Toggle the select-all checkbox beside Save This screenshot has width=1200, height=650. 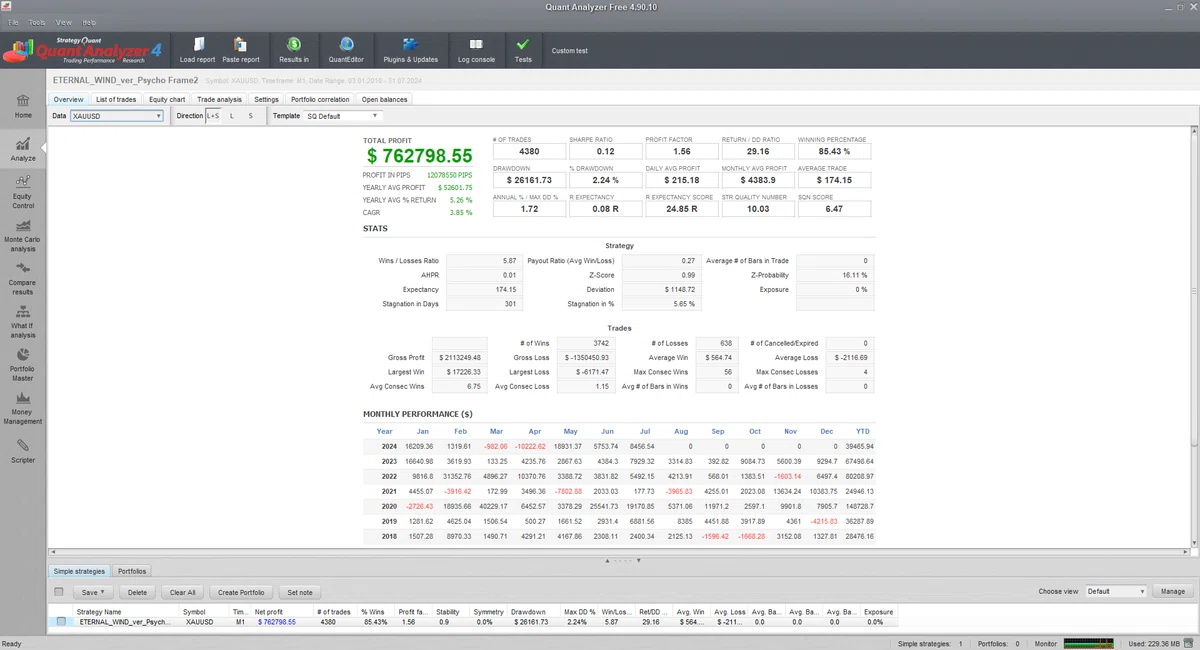pyautogui.click(x=59, y=592)
